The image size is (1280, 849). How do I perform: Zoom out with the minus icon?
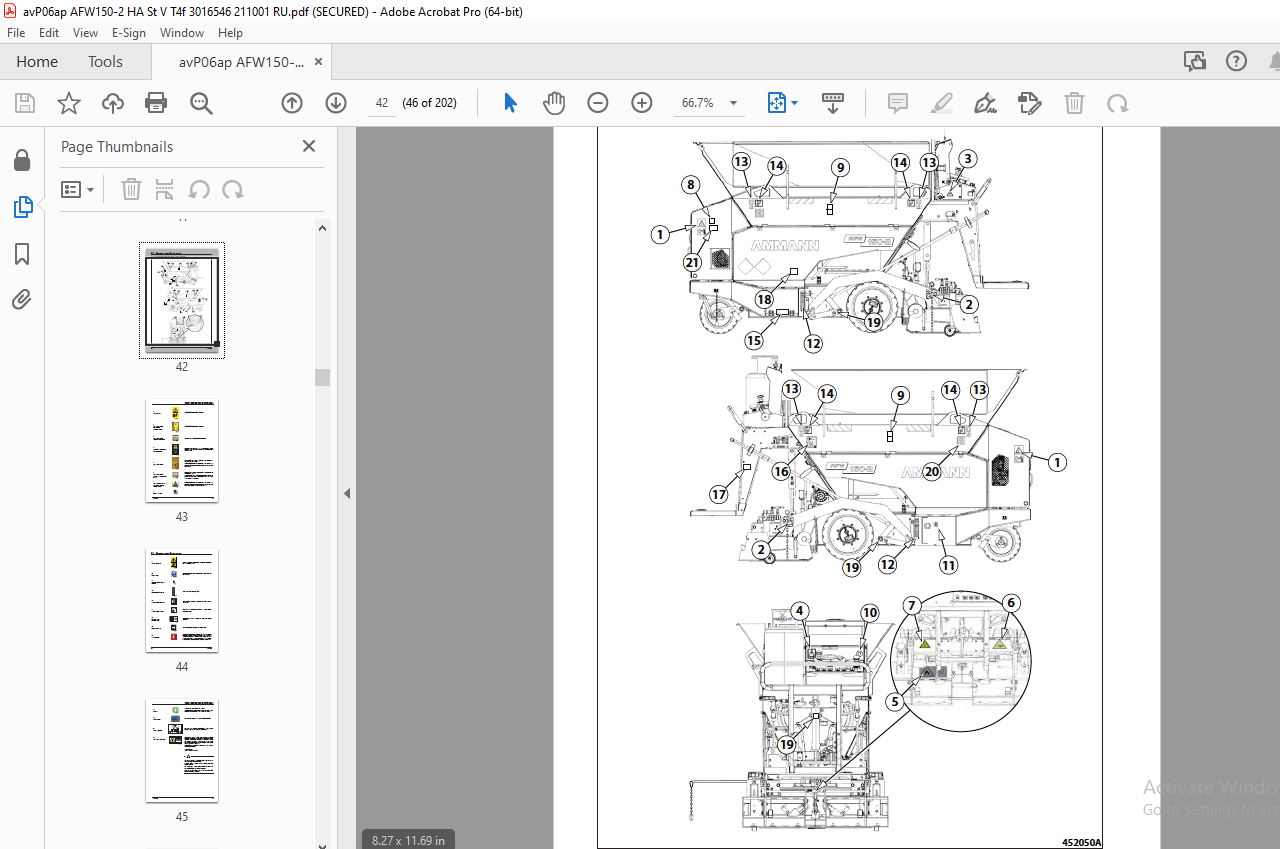click(598, 103)
